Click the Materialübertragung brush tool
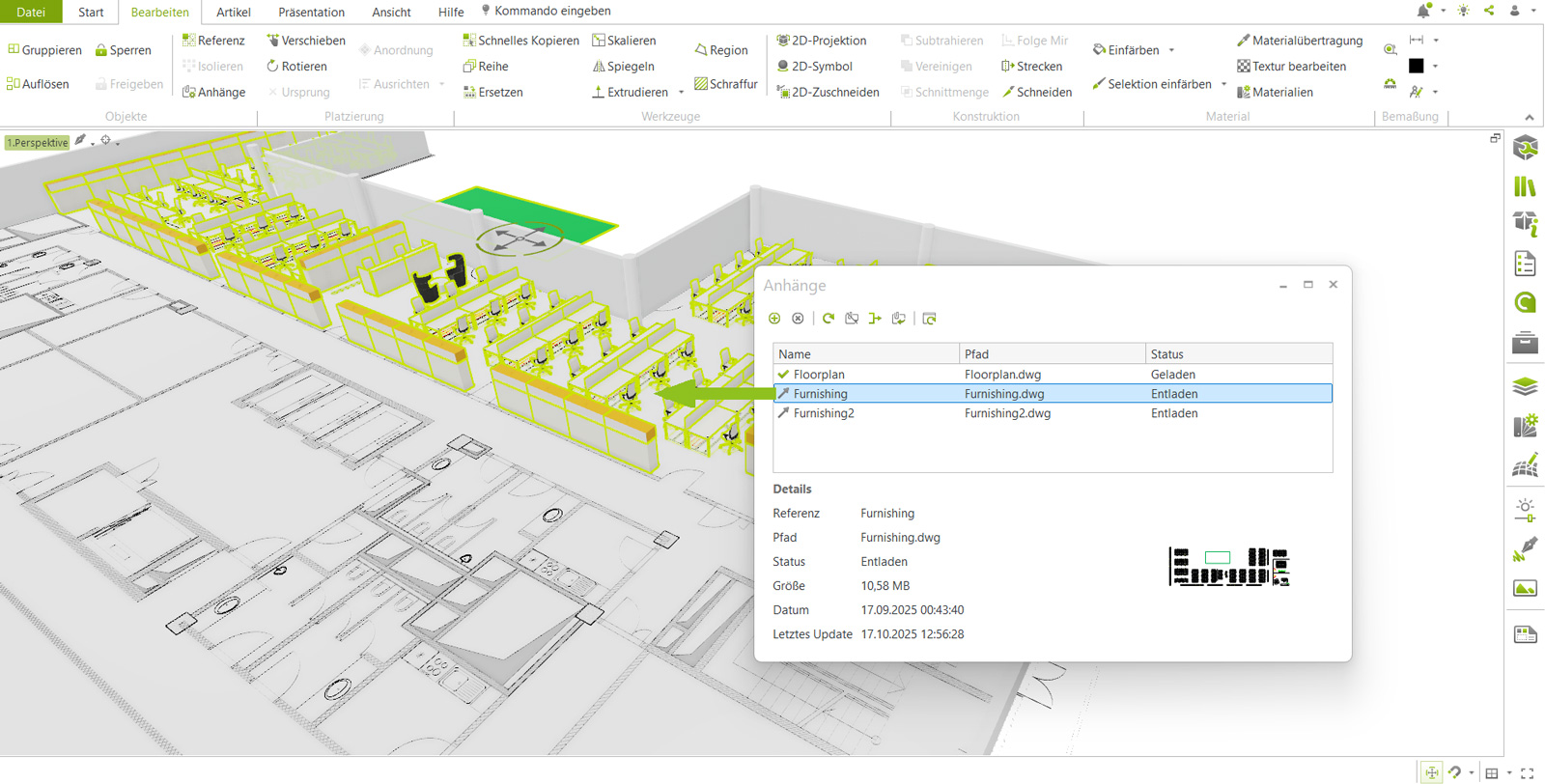This screenshot has width=1545, height=784. 1300,41
